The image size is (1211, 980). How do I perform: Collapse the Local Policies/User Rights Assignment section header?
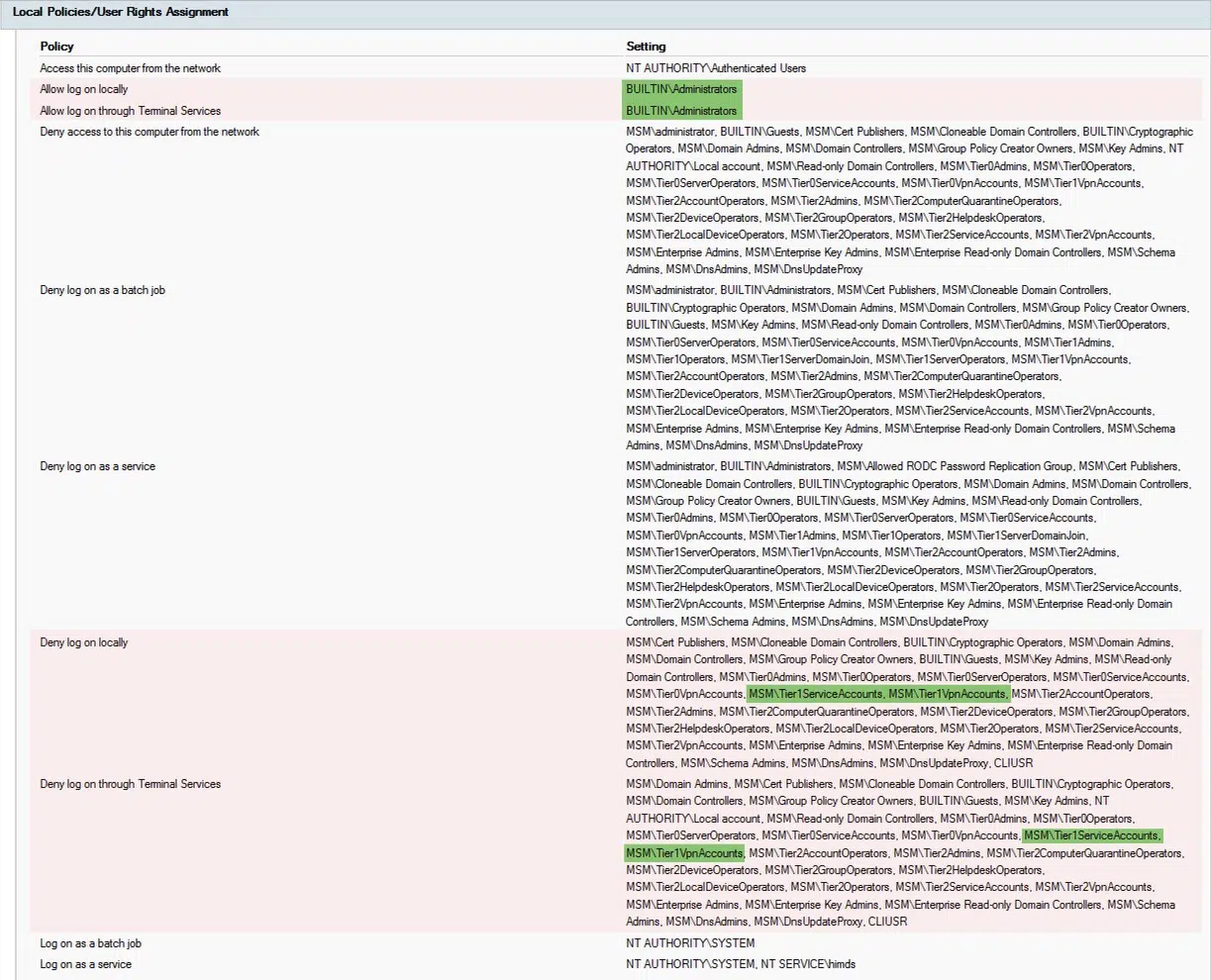click(605, 13)
